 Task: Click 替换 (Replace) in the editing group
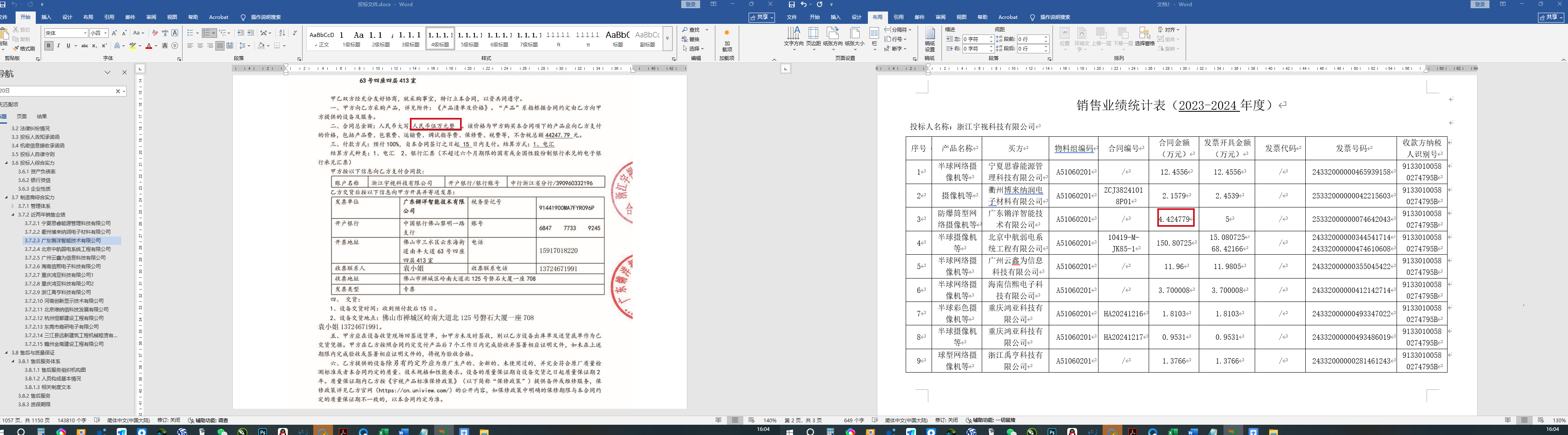(691, 39)
